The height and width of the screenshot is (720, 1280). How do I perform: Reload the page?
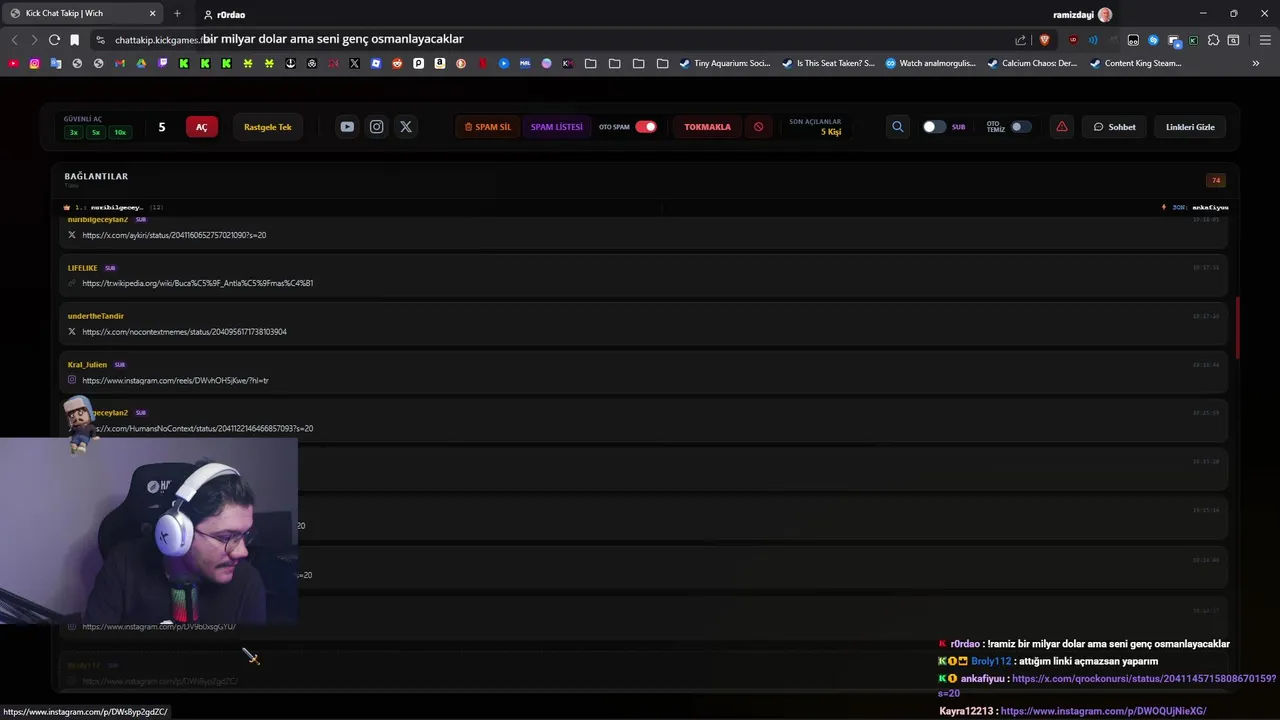pyautogui.click(x=54, y=40)
